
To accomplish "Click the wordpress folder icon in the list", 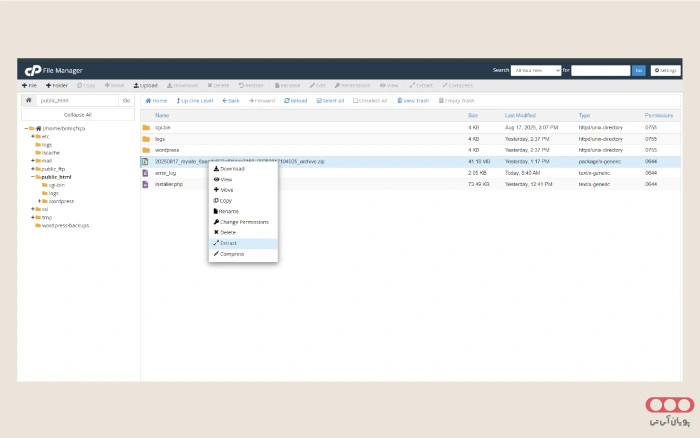I will (146, 150).
